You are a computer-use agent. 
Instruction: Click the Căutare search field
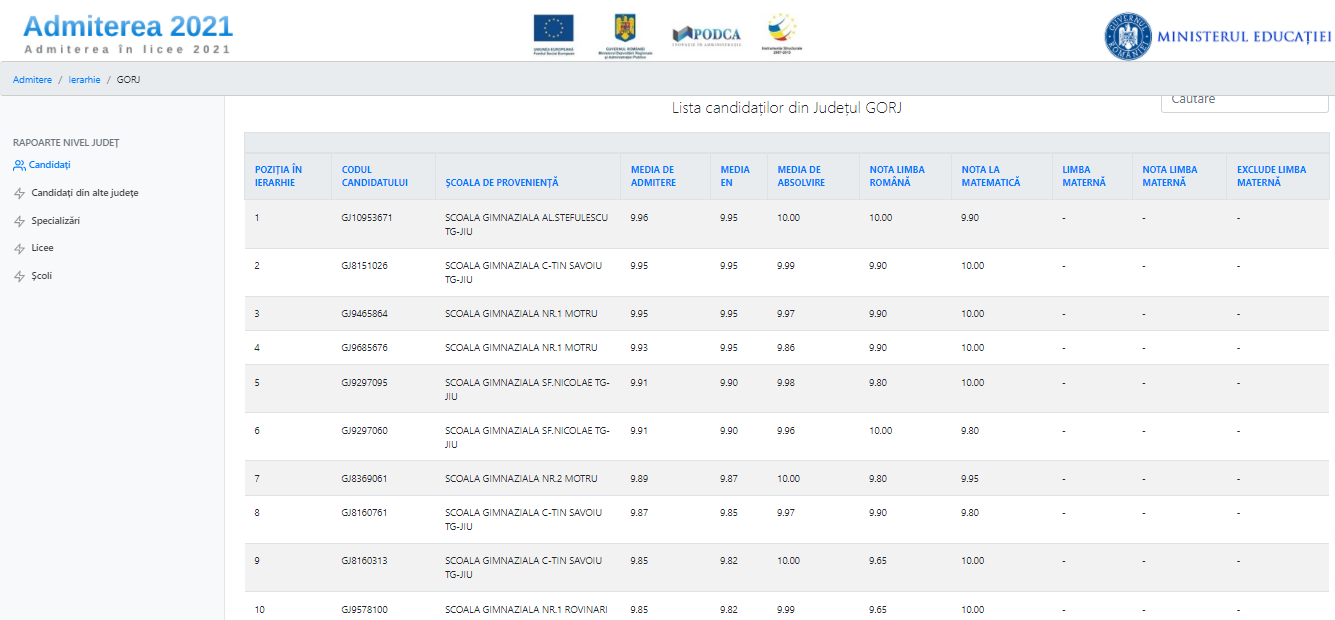click(1244, 100)
